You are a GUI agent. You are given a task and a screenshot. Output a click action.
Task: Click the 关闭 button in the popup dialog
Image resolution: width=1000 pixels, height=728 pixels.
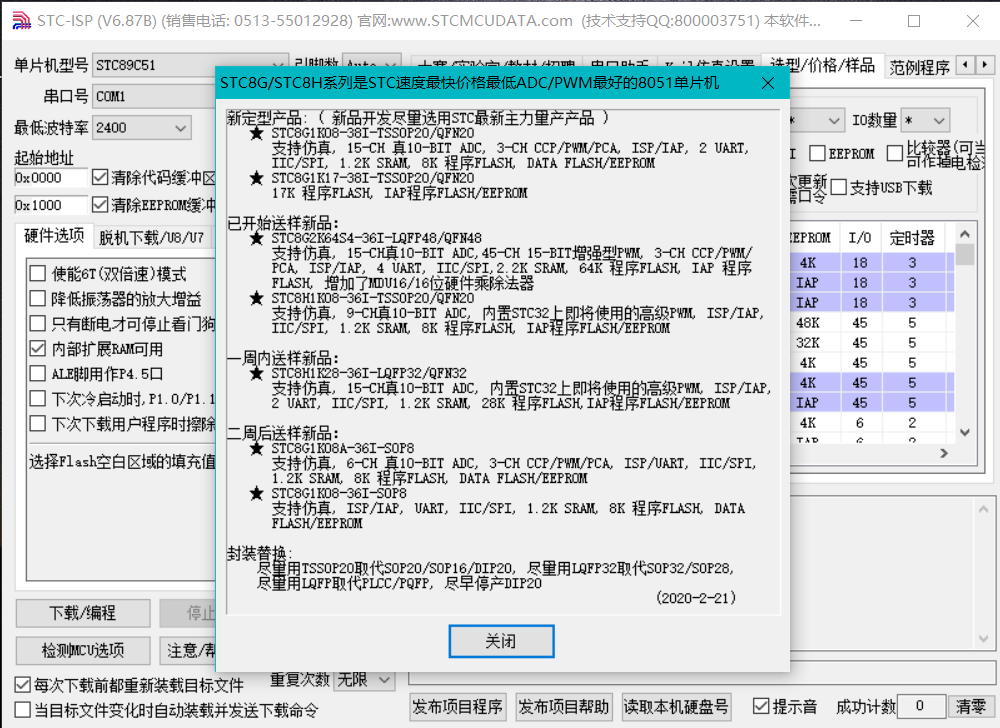pyautogui.click(x=501, y=641)
